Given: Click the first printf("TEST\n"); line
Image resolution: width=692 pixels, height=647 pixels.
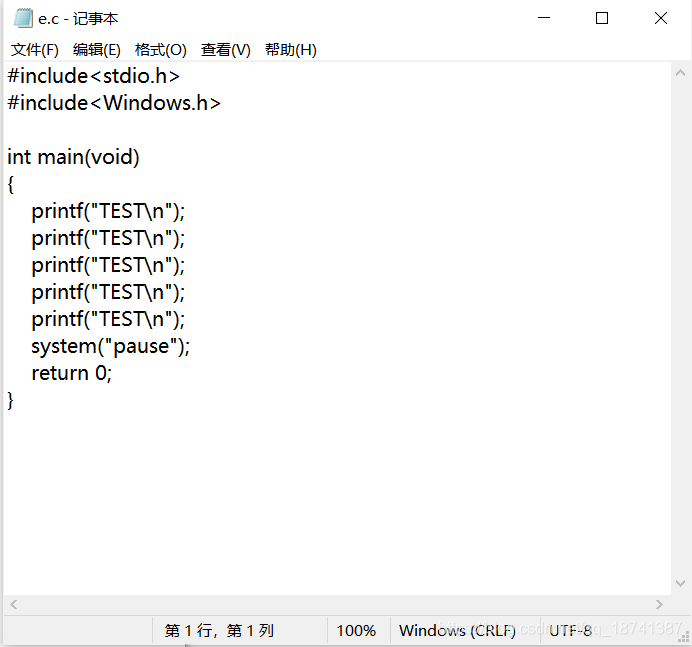Looking at the screenshot, I should (108, 211).
